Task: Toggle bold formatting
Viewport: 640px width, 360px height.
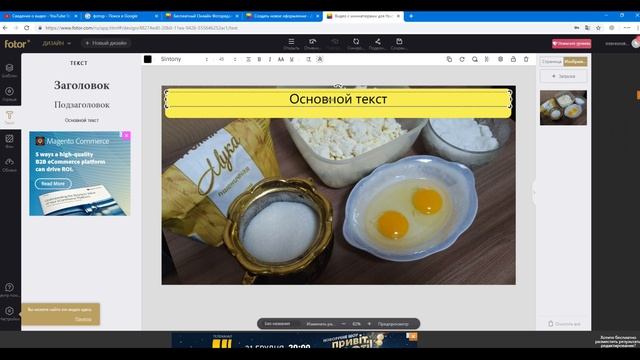Action: click(259, 59)
